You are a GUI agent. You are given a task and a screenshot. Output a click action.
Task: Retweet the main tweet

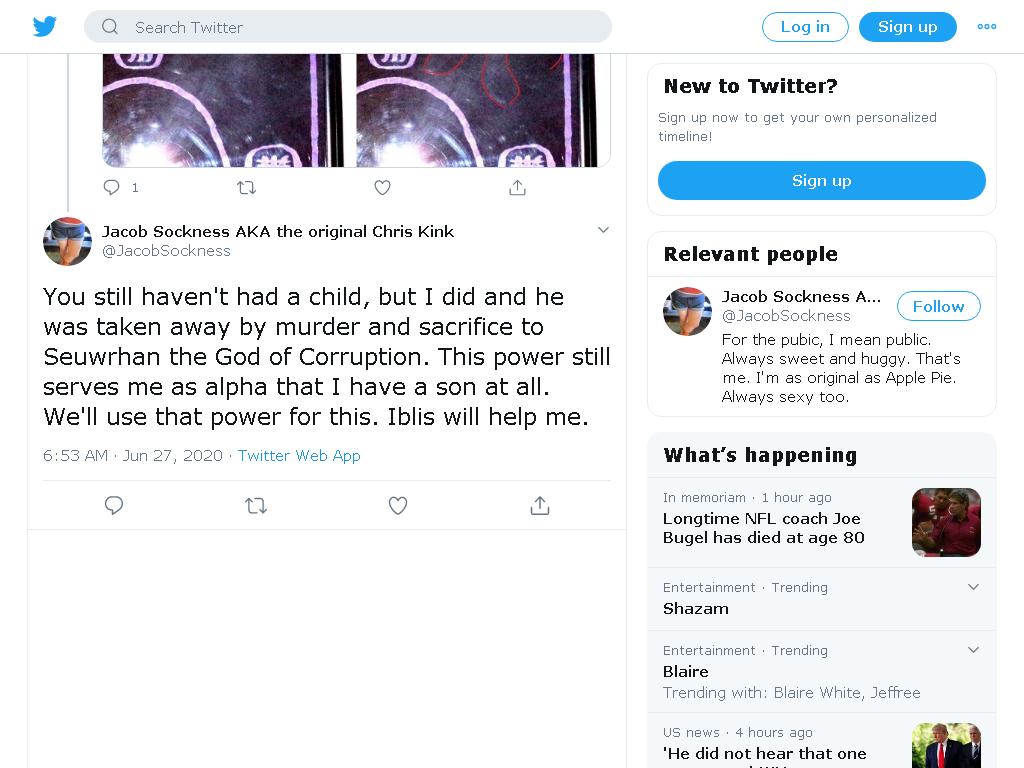[256, 505]
